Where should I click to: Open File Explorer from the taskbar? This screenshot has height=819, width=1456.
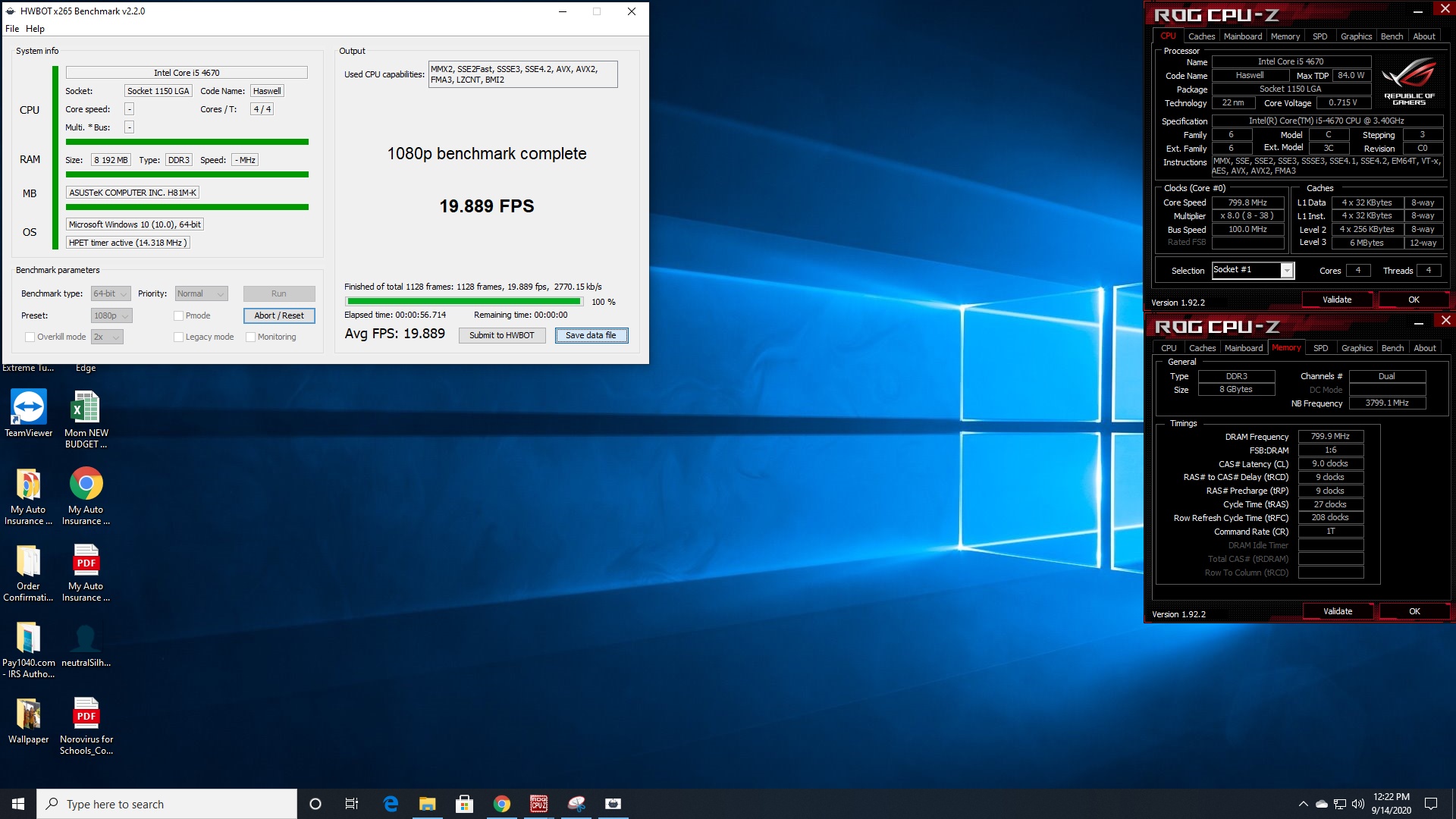(x=428, y=804)
